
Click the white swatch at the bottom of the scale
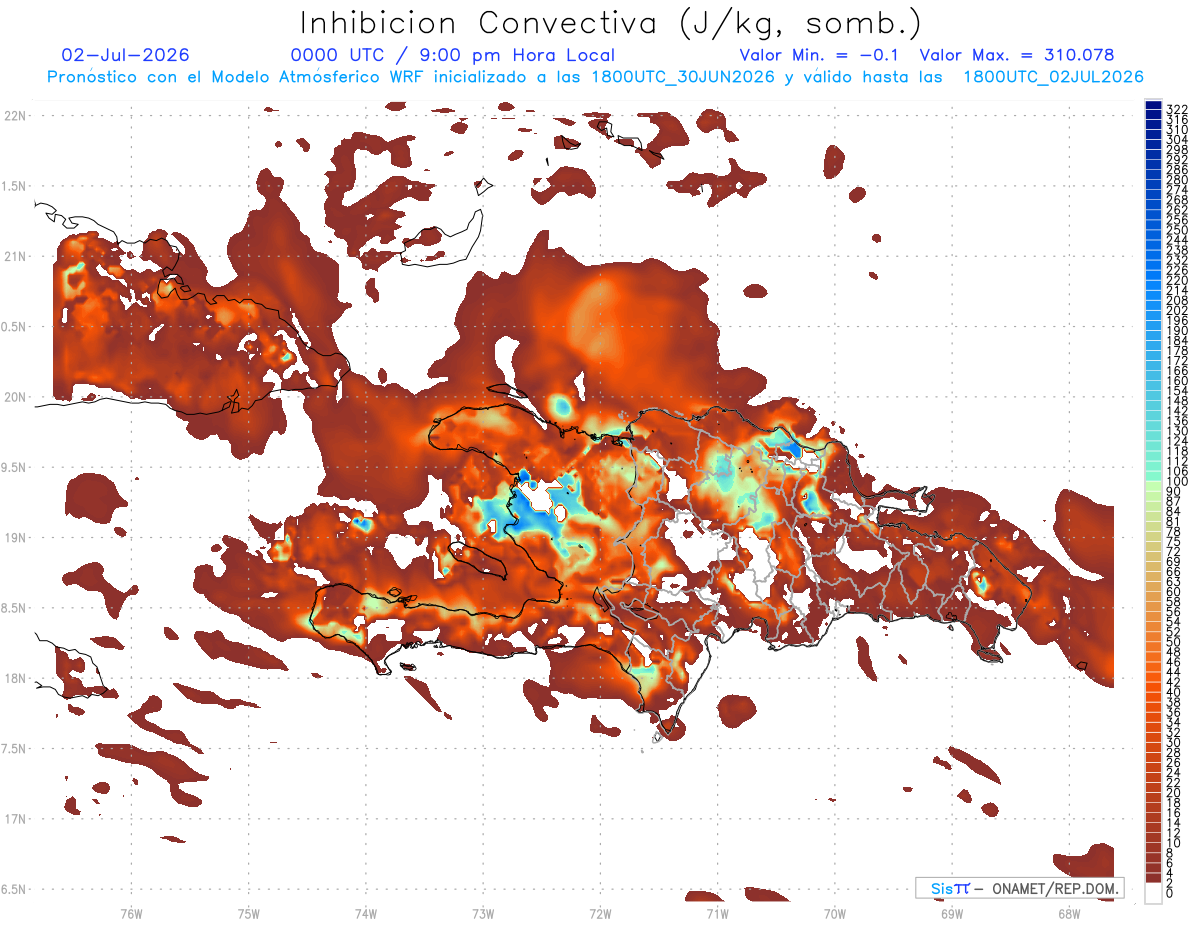(1153, 893)
